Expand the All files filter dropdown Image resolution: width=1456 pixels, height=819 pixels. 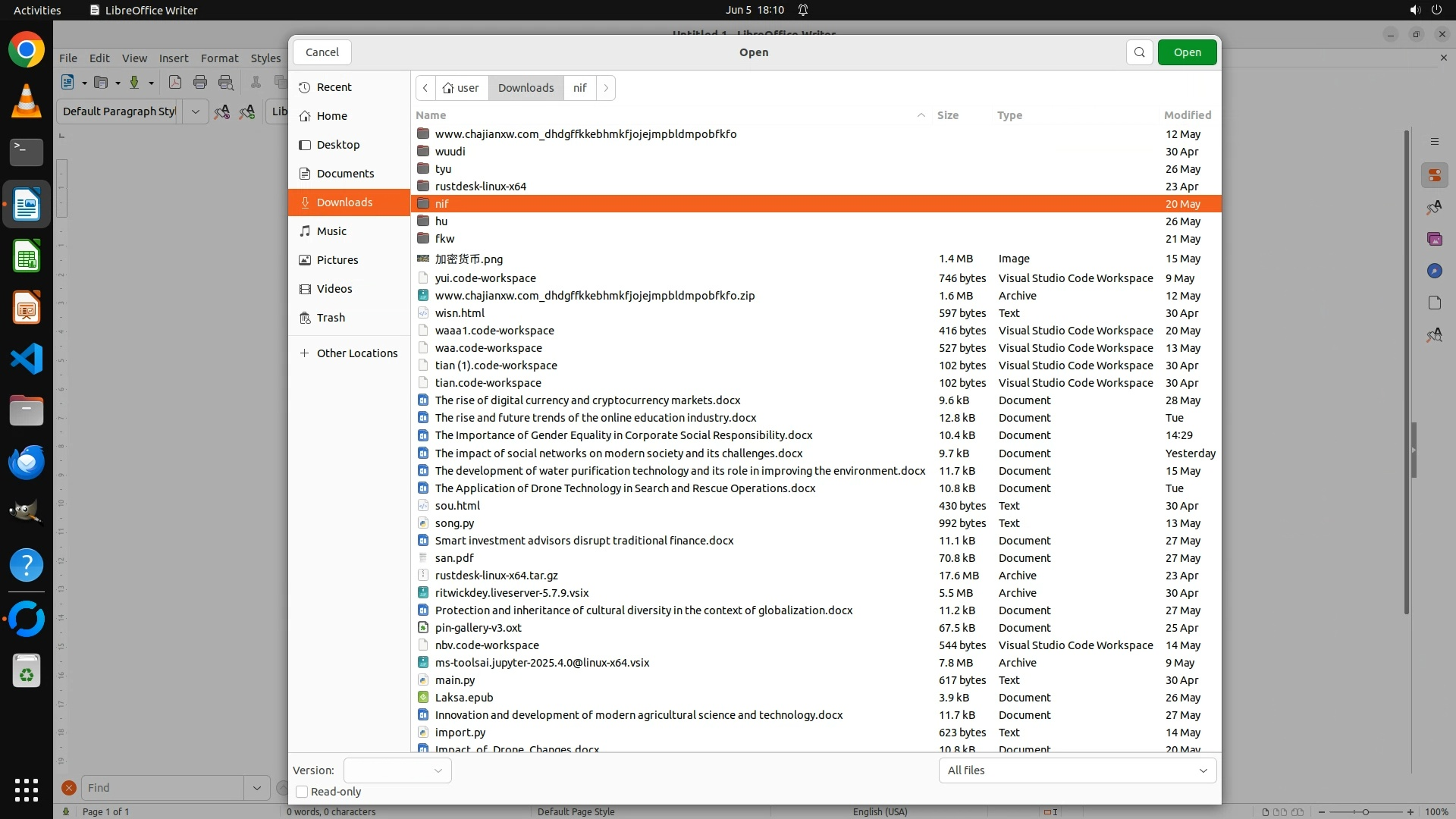tap(1077, 770)
